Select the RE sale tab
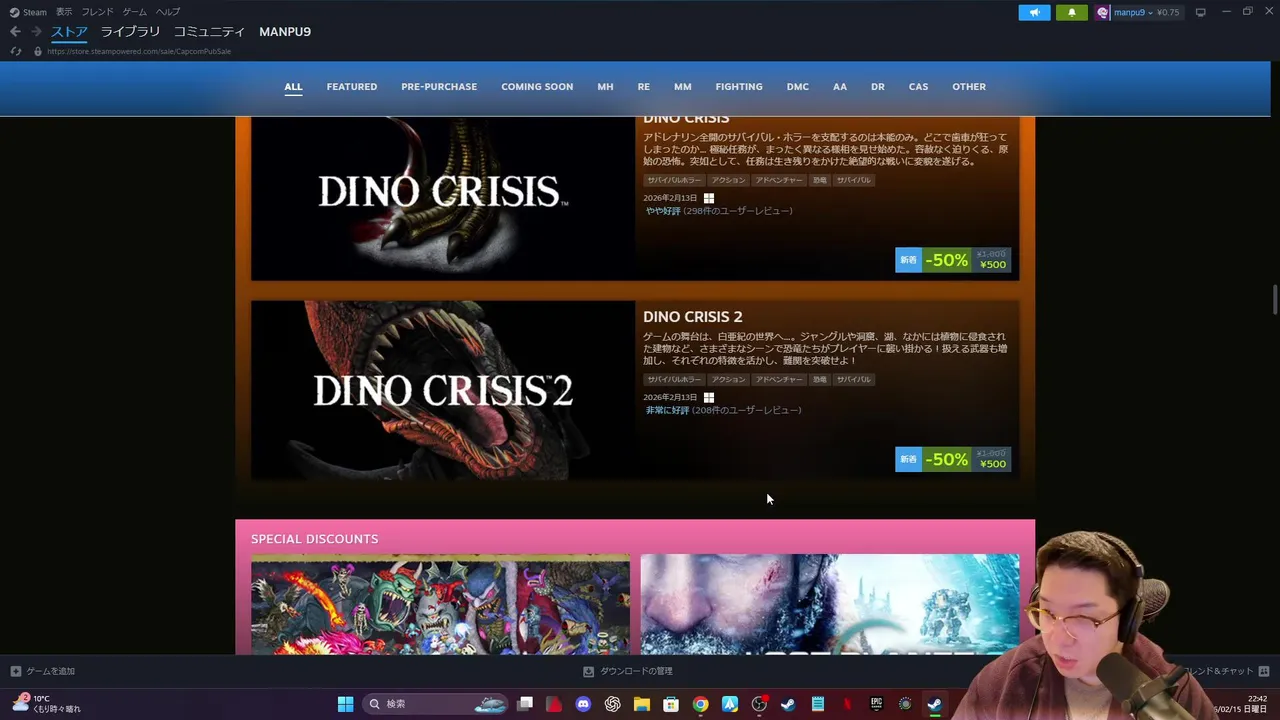 [x=644, y=87]
